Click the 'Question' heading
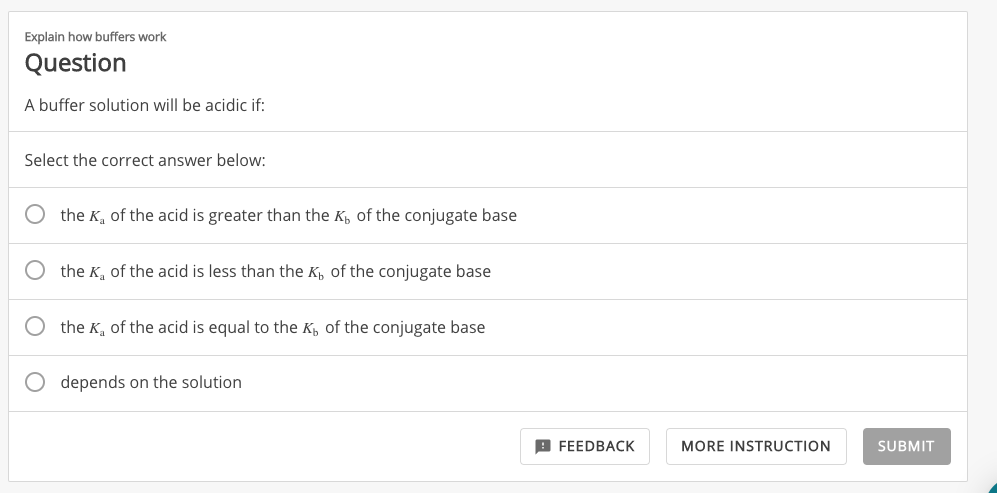The width and height of the screenshot is (997, 493). 75,63
